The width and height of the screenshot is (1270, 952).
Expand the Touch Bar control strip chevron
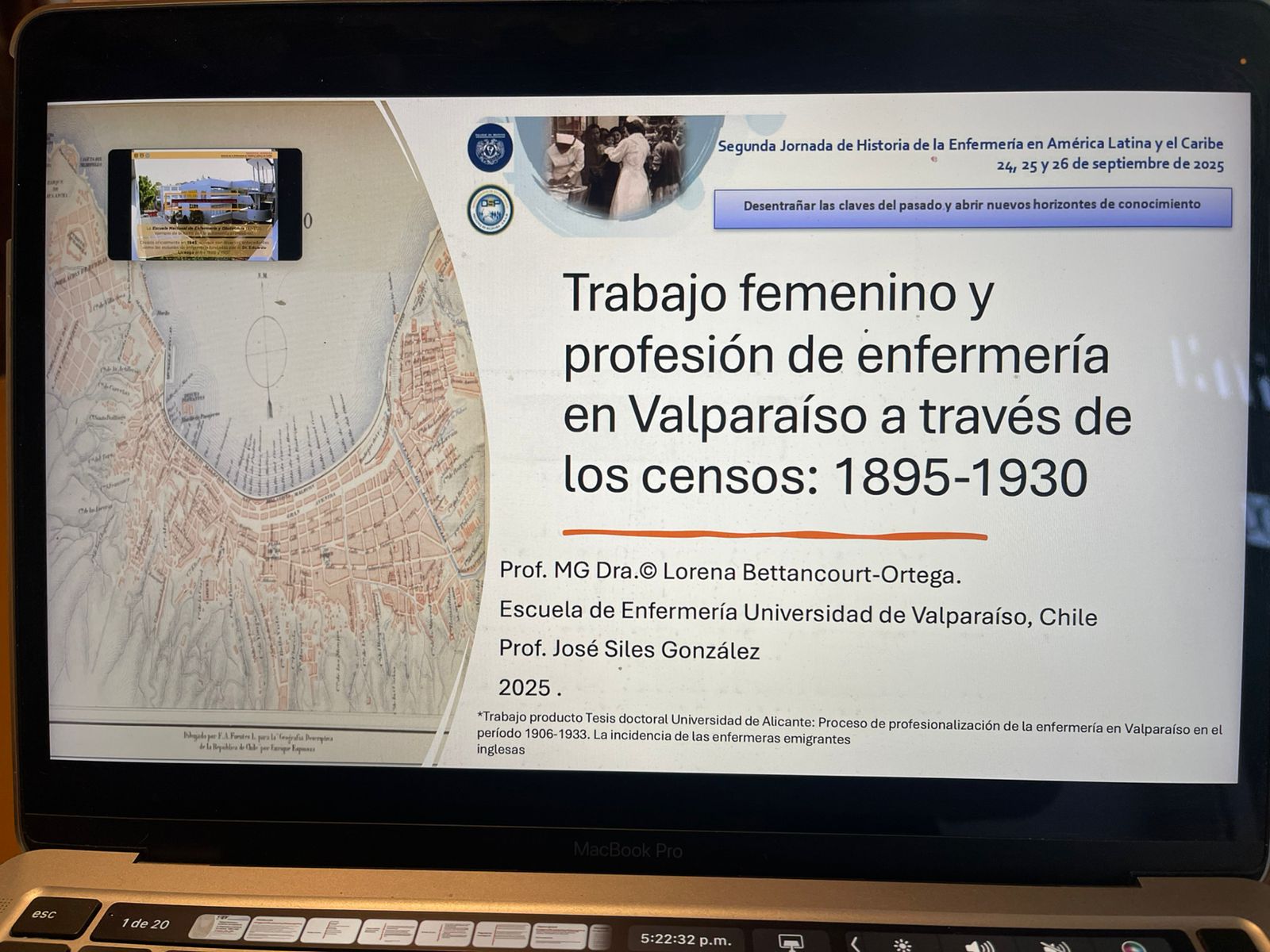(855, 944)
